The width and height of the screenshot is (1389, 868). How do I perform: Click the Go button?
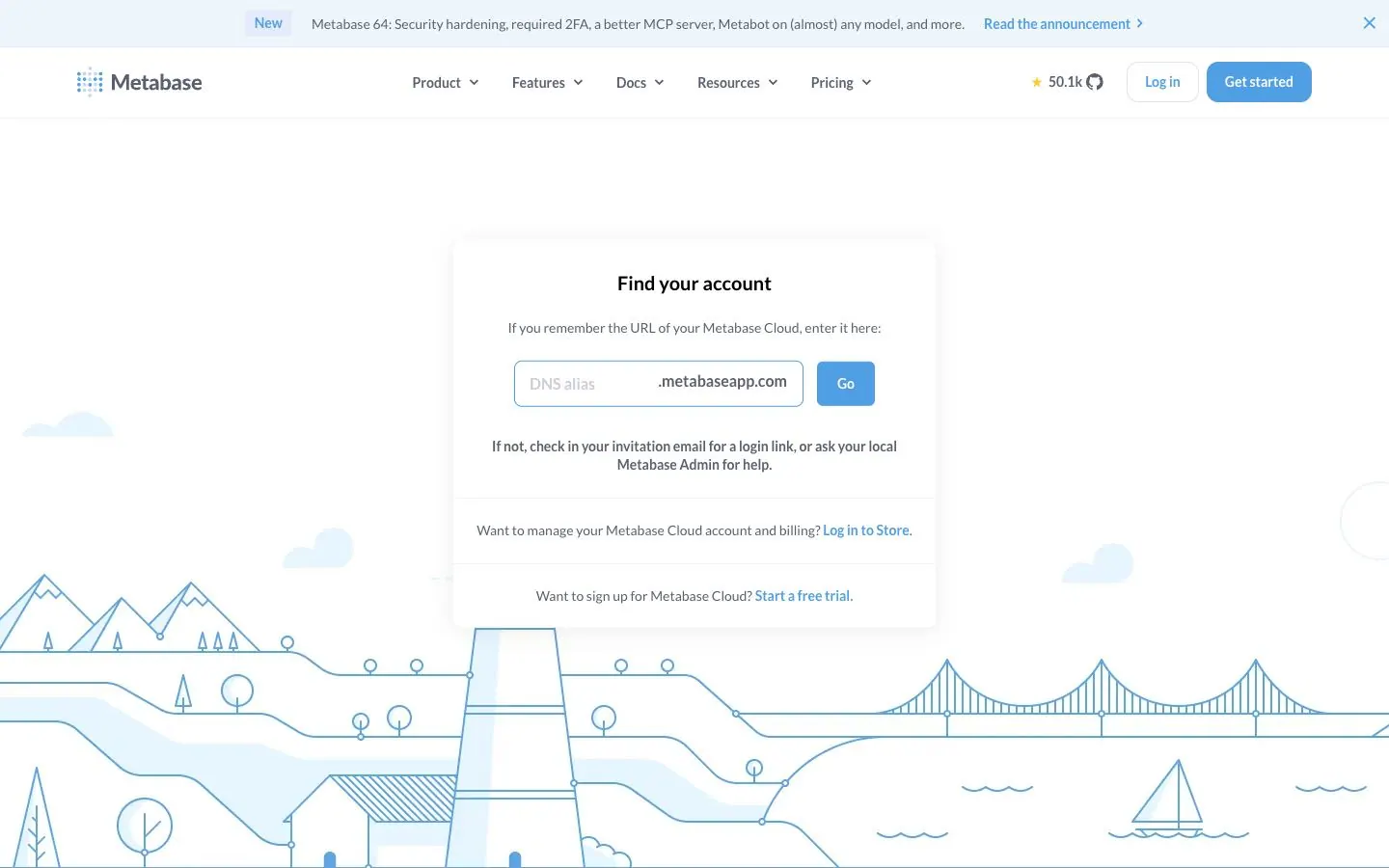tap(846, 384)
